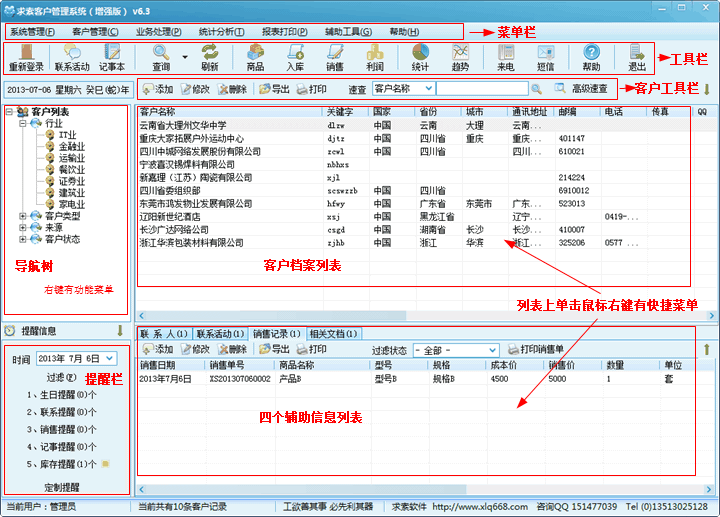Open 联系活动 from the main toolbar

click(71, 57)
